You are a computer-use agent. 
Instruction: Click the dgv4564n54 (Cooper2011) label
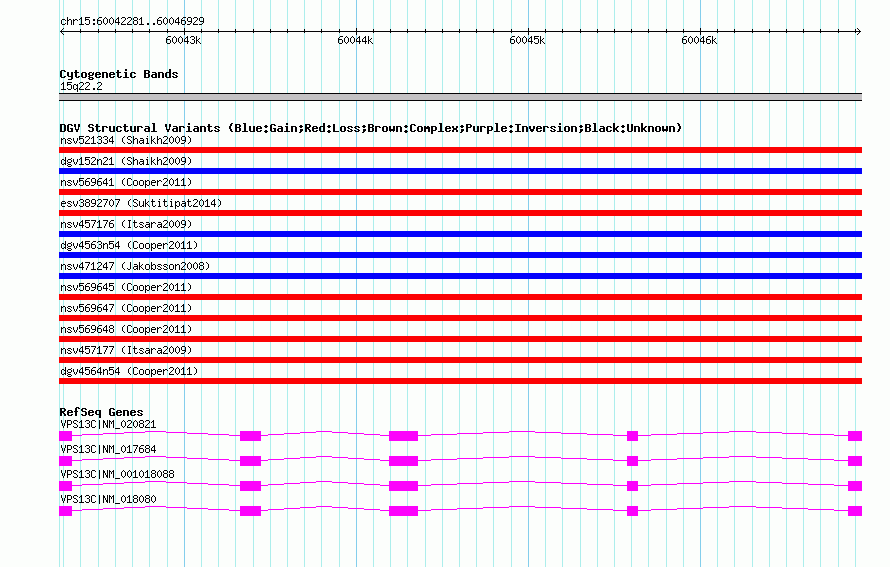tap(129, 371)
